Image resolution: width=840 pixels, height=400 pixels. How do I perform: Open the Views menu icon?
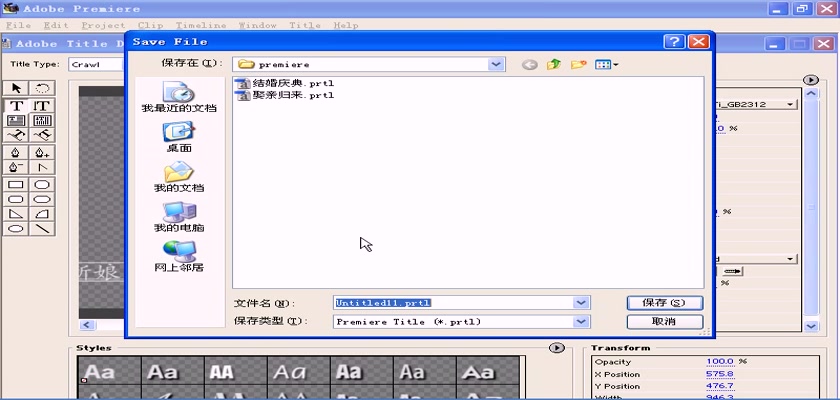606,65
